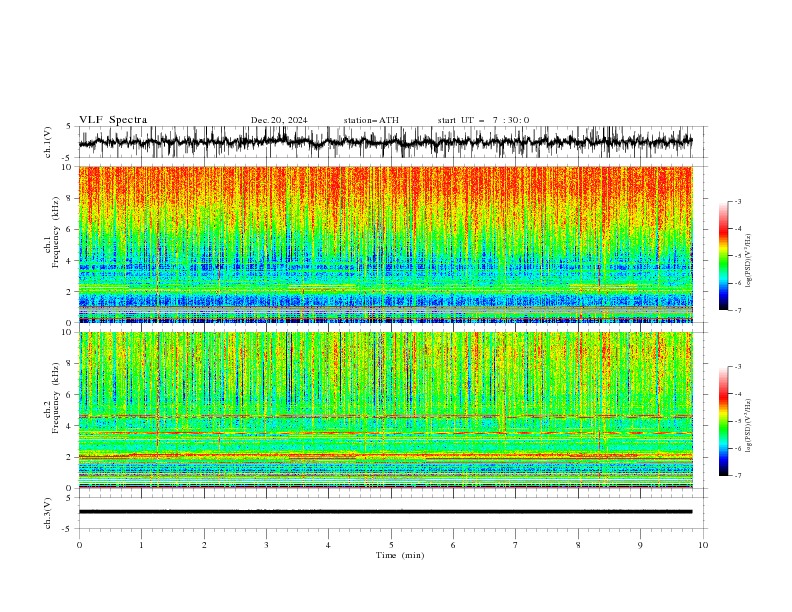The height and width of the screenshot is (612, 792).
Task: Click the "-5" tick on ch.3(V) axis
Action: [x=68, y=529]
